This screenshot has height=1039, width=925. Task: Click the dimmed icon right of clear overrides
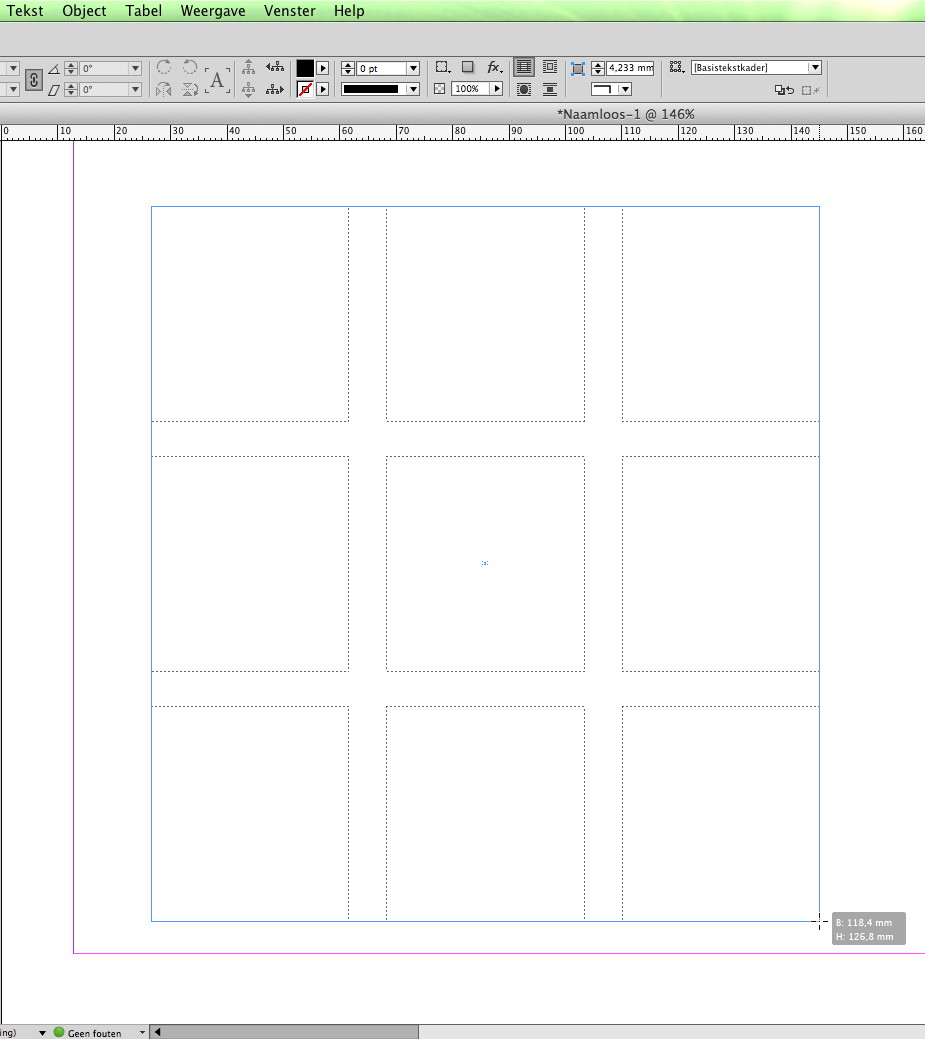coord(810,90)
